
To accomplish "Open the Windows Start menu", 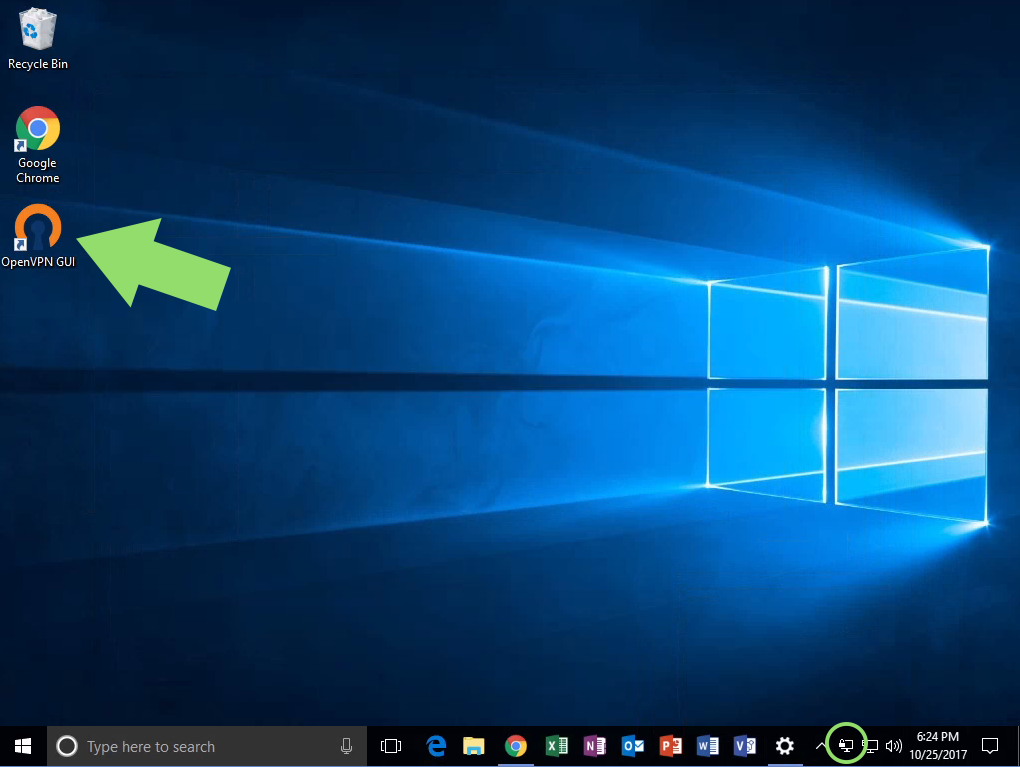I will (x=23, y=746).
